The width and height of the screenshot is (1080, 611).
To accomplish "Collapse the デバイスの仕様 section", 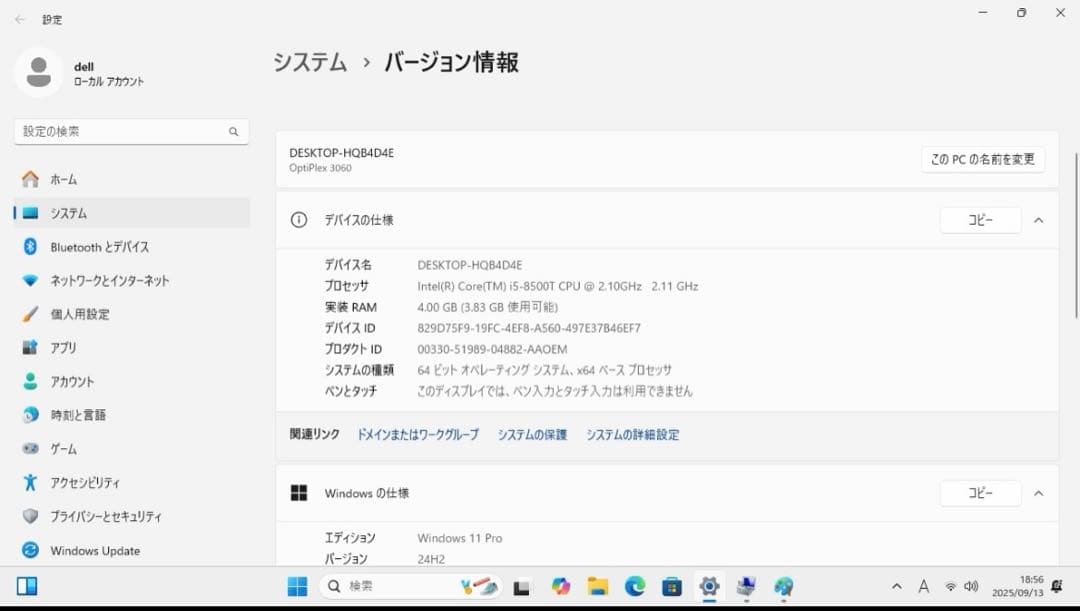I will [x=1038, y=220].
